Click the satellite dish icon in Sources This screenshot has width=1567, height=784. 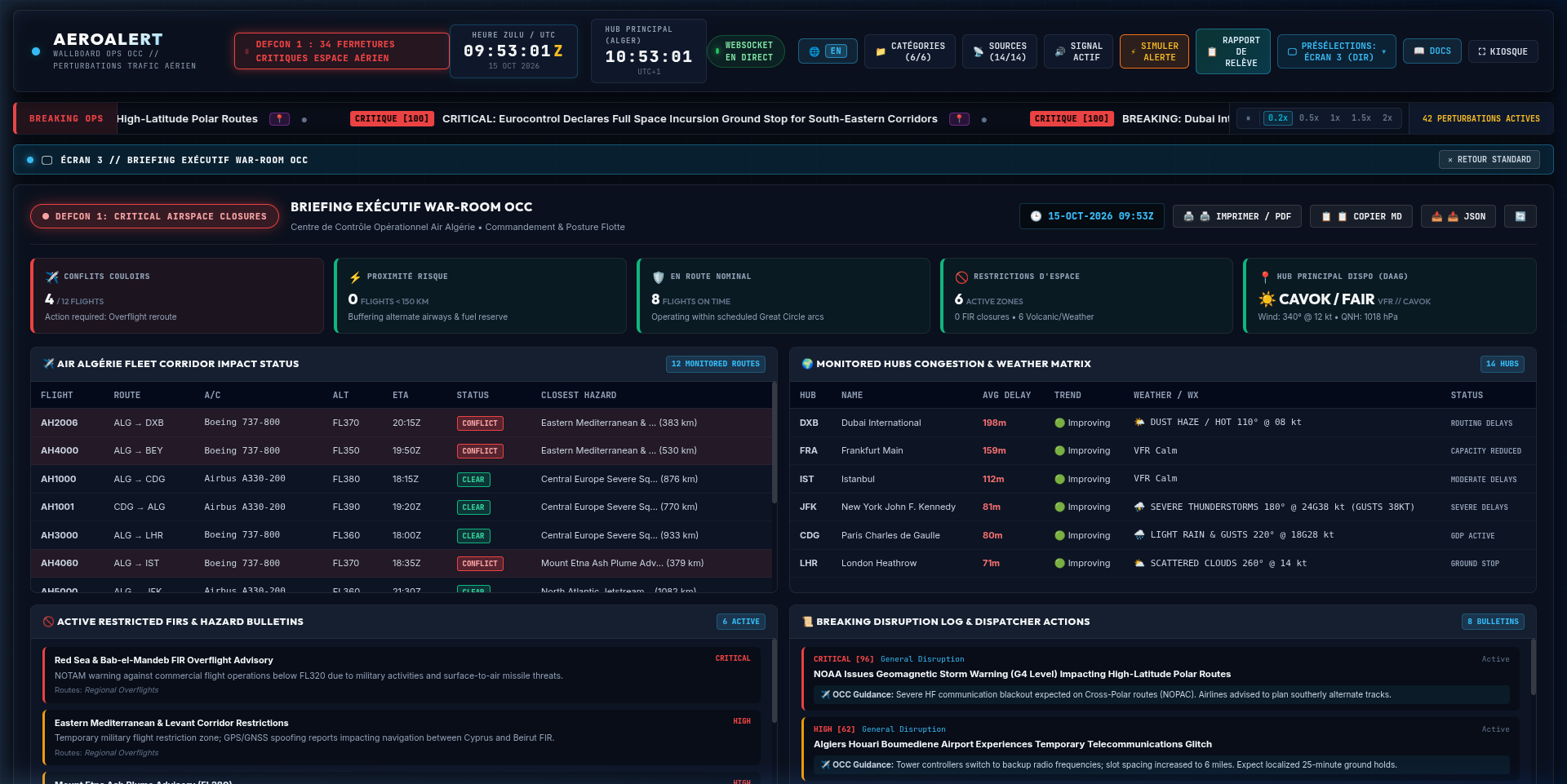click(979, 51)
